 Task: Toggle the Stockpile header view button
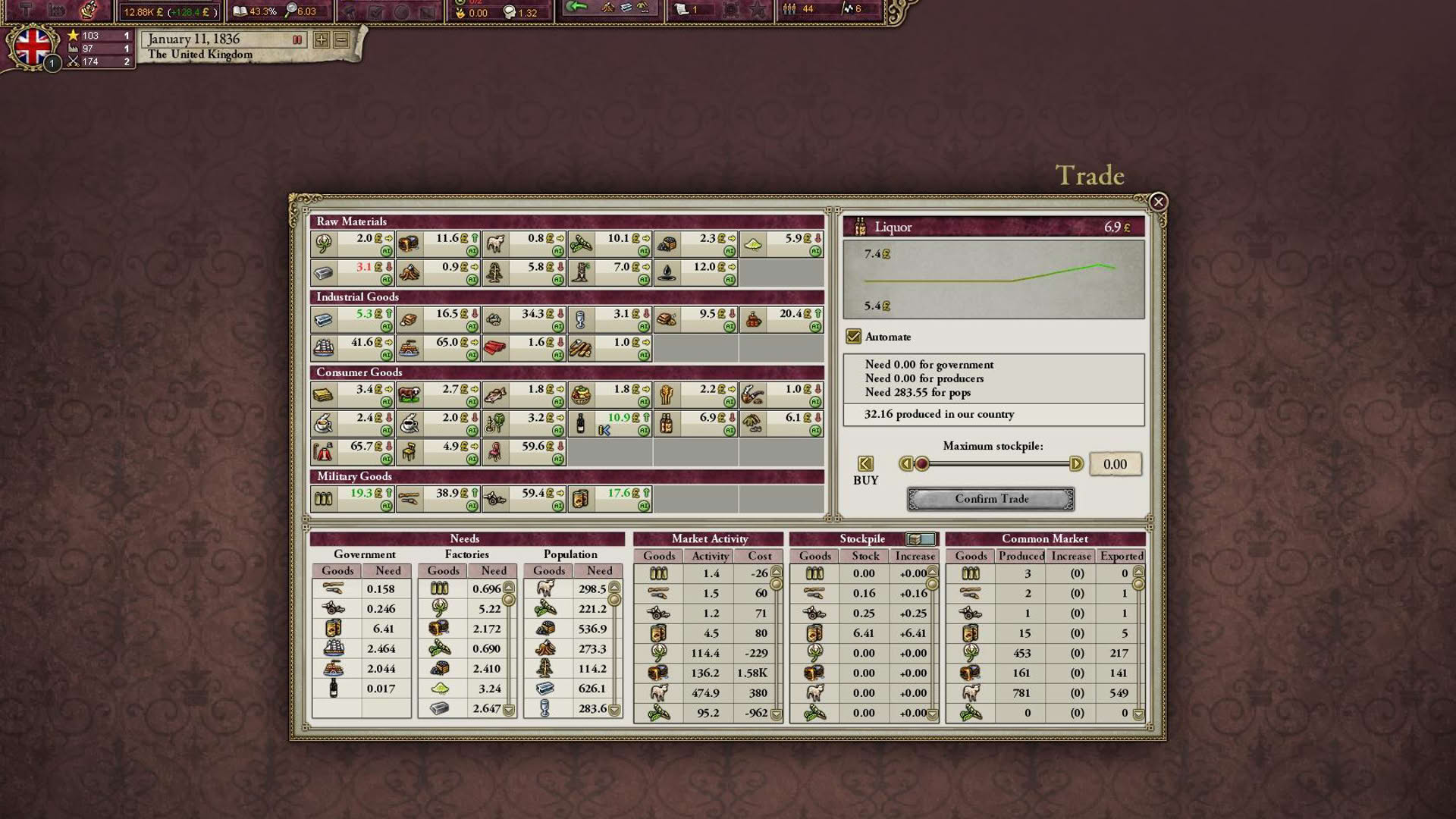click(x=921, y=538)
